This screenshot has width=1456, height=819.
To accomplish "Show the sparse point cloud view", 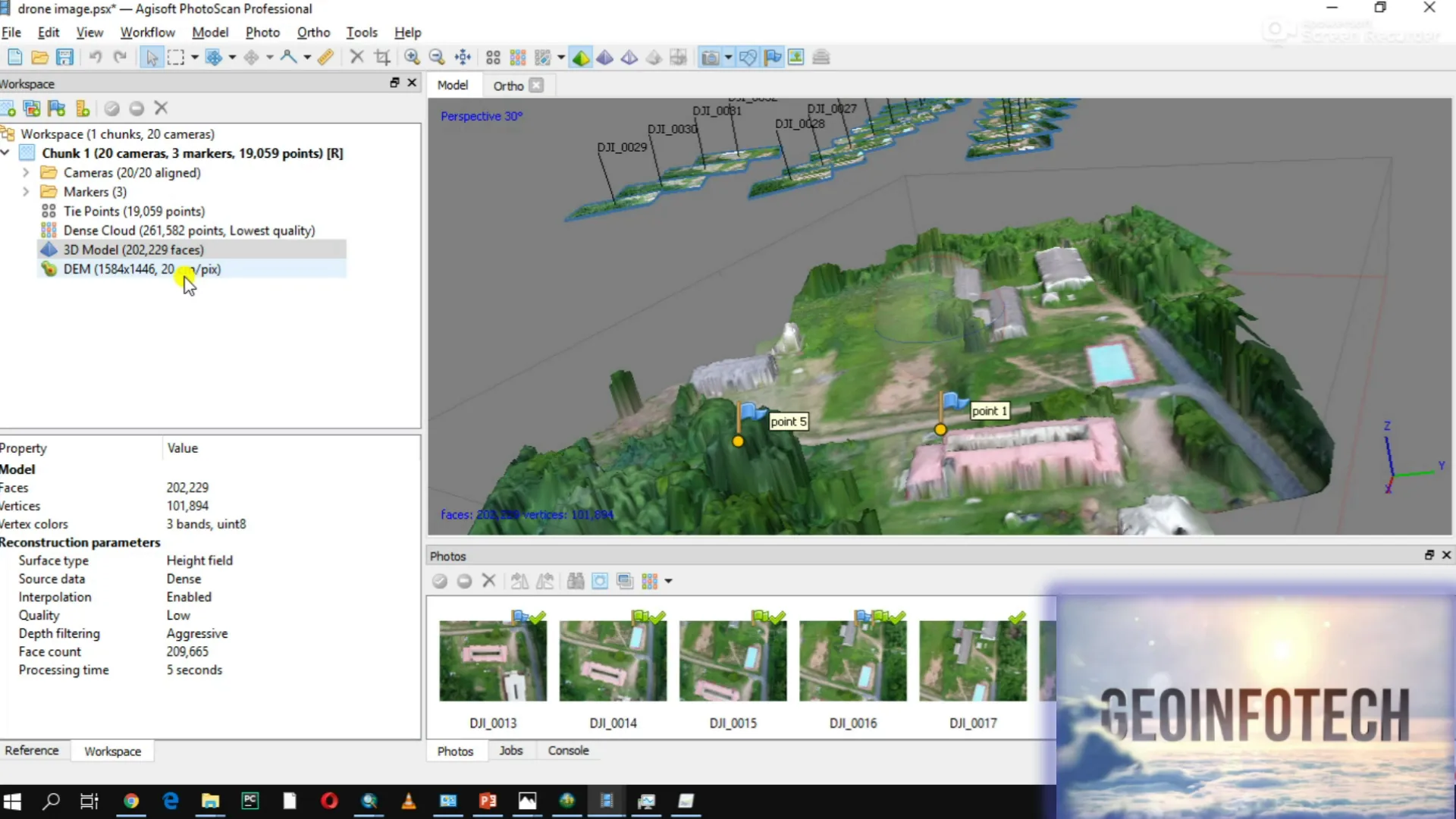I will [x=493, y=57].
